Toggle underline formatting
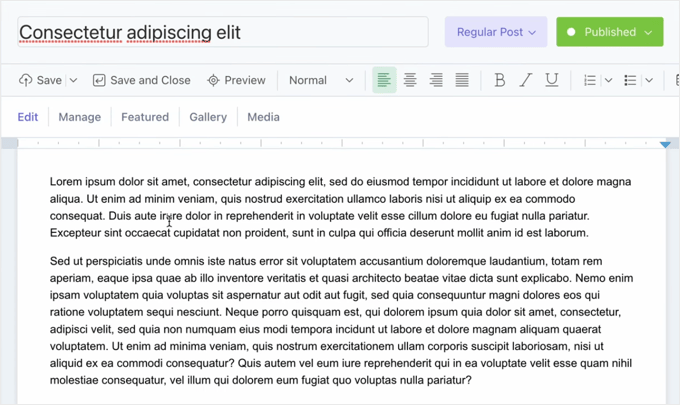 (x=551, y=80)
